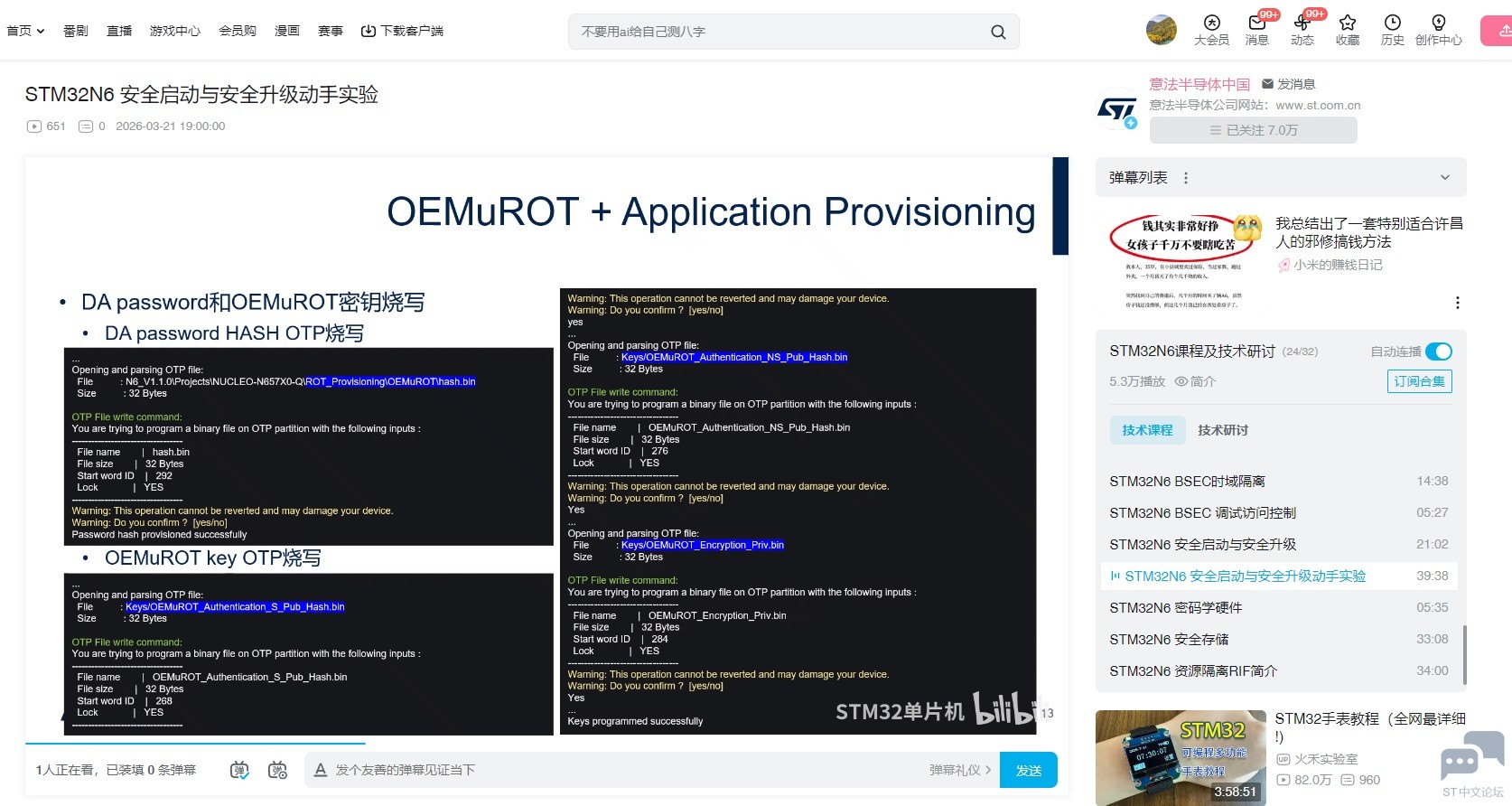Click the 发送 send button
The height and width of the screenshot is (806, 1512).
1028,770
